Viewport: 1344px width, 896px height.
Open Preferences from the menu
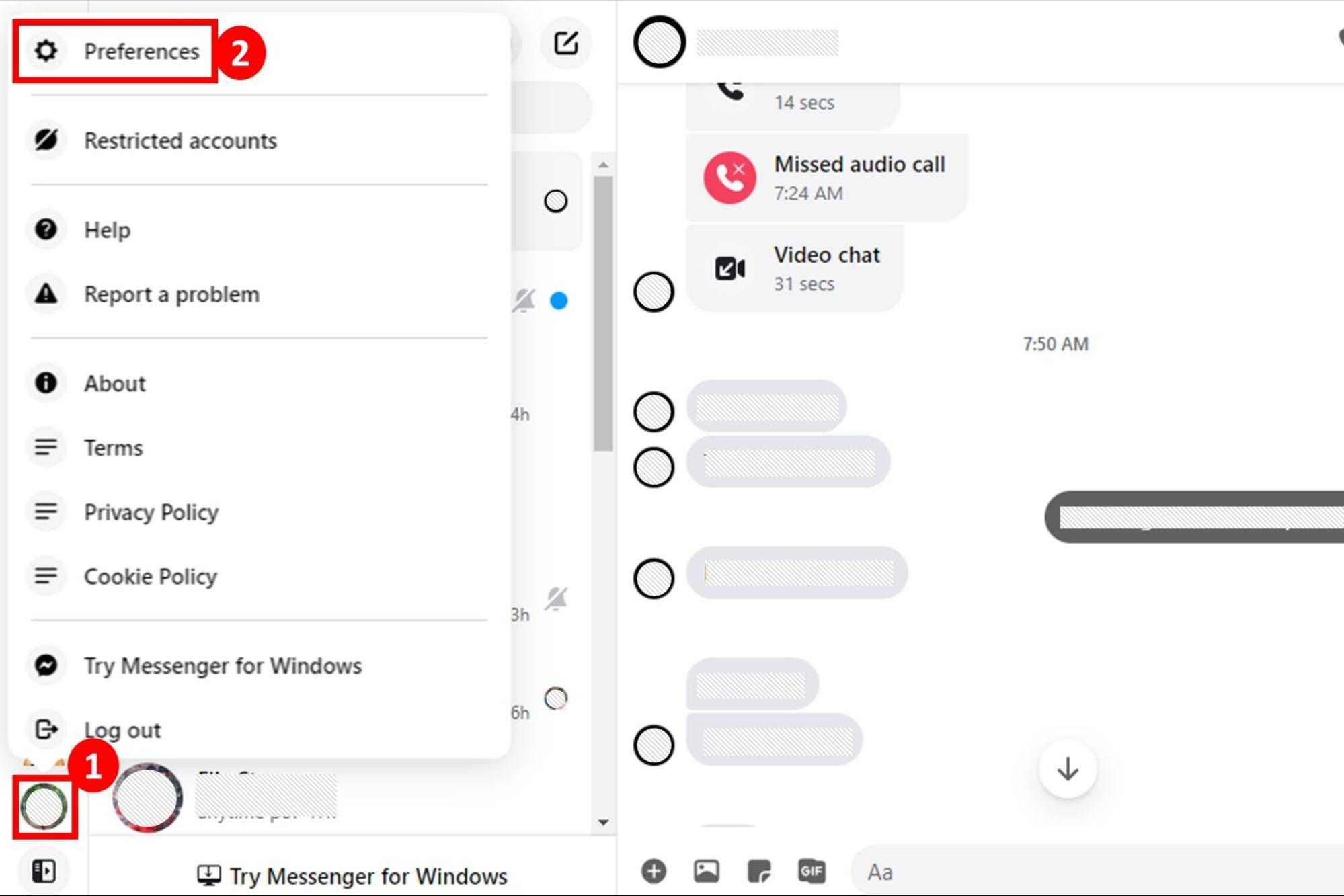click(x=142, y=51)
